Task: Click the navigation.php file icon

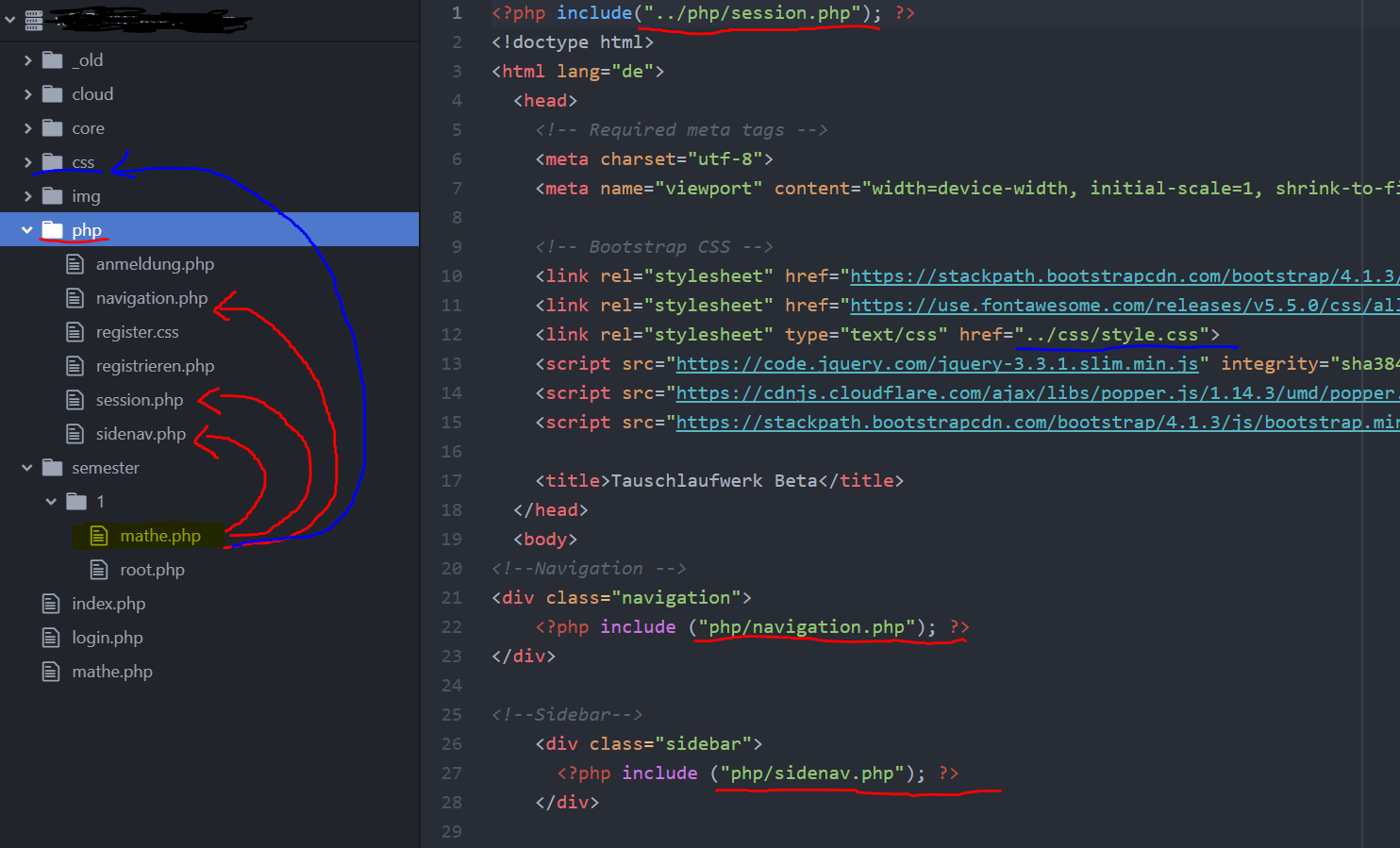Action: click(75, 298)
